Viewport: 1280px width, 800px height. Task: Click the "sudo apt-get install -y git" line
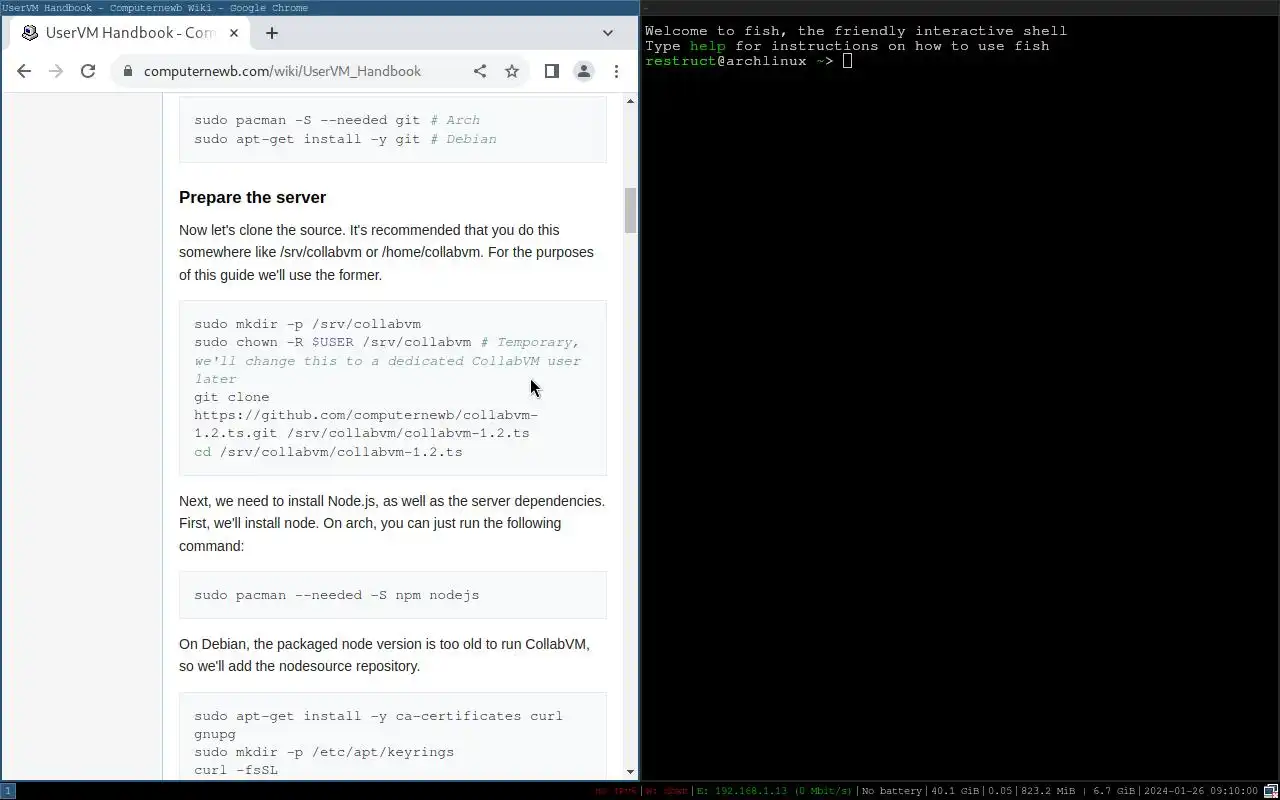pos(345,139)
